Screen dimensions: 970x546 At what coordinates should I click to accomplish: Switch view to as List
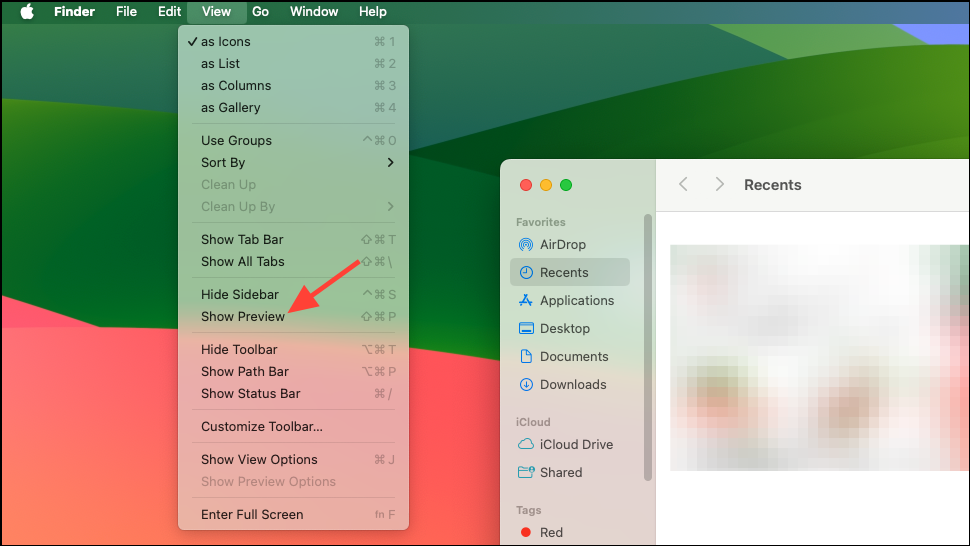click(293, 63)
